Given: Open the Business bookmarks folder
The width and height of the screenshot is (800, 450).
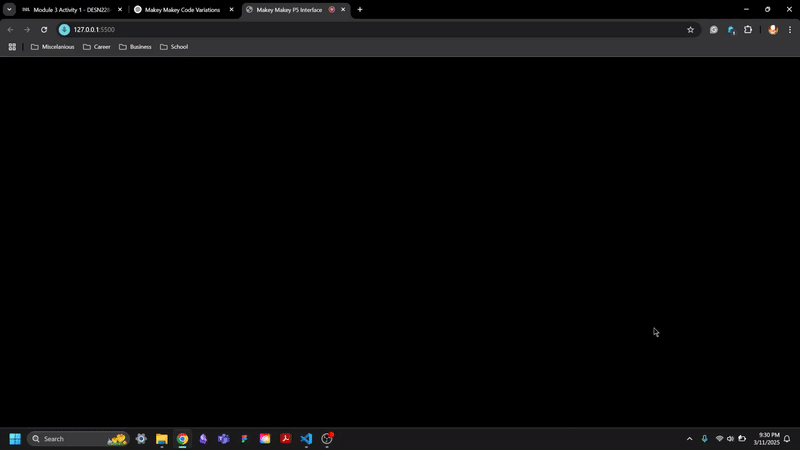Looking at the screenshot, I should [135, 47].
